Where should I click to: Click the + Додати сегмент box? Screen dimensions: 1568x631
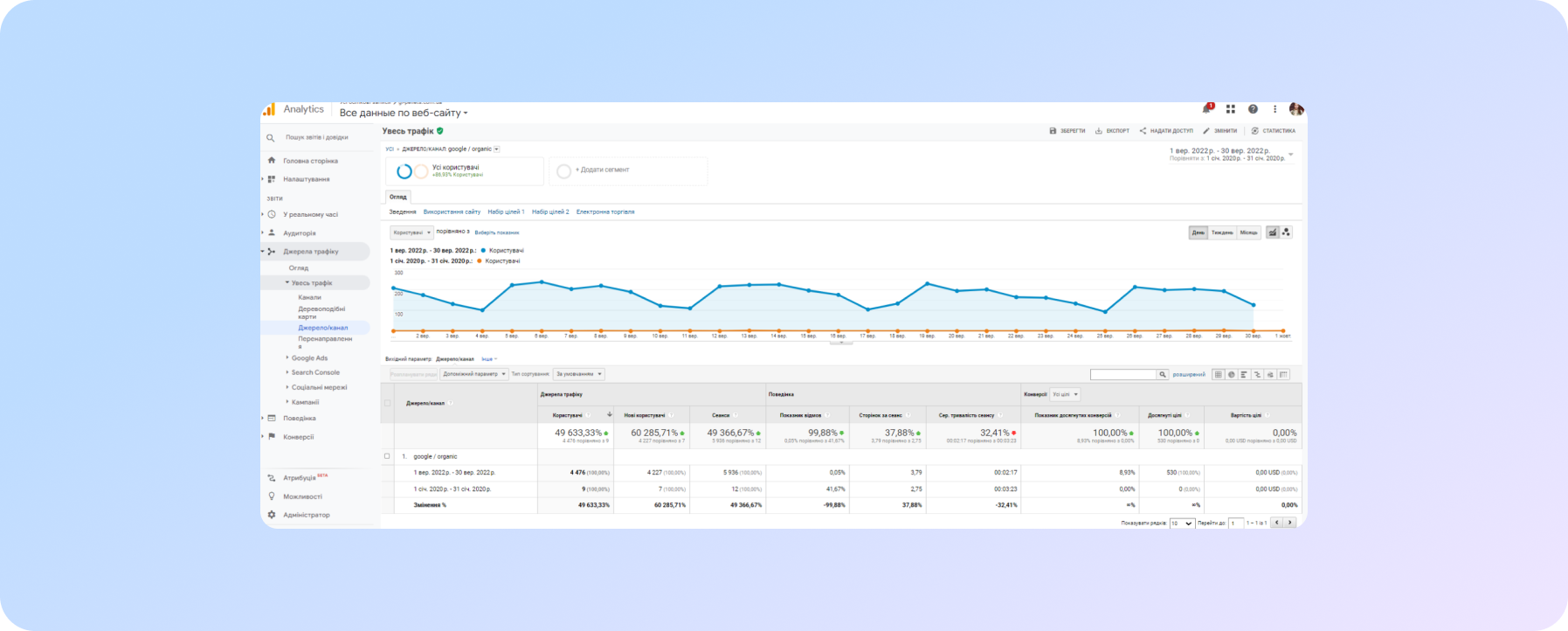(x=628, y=170)
